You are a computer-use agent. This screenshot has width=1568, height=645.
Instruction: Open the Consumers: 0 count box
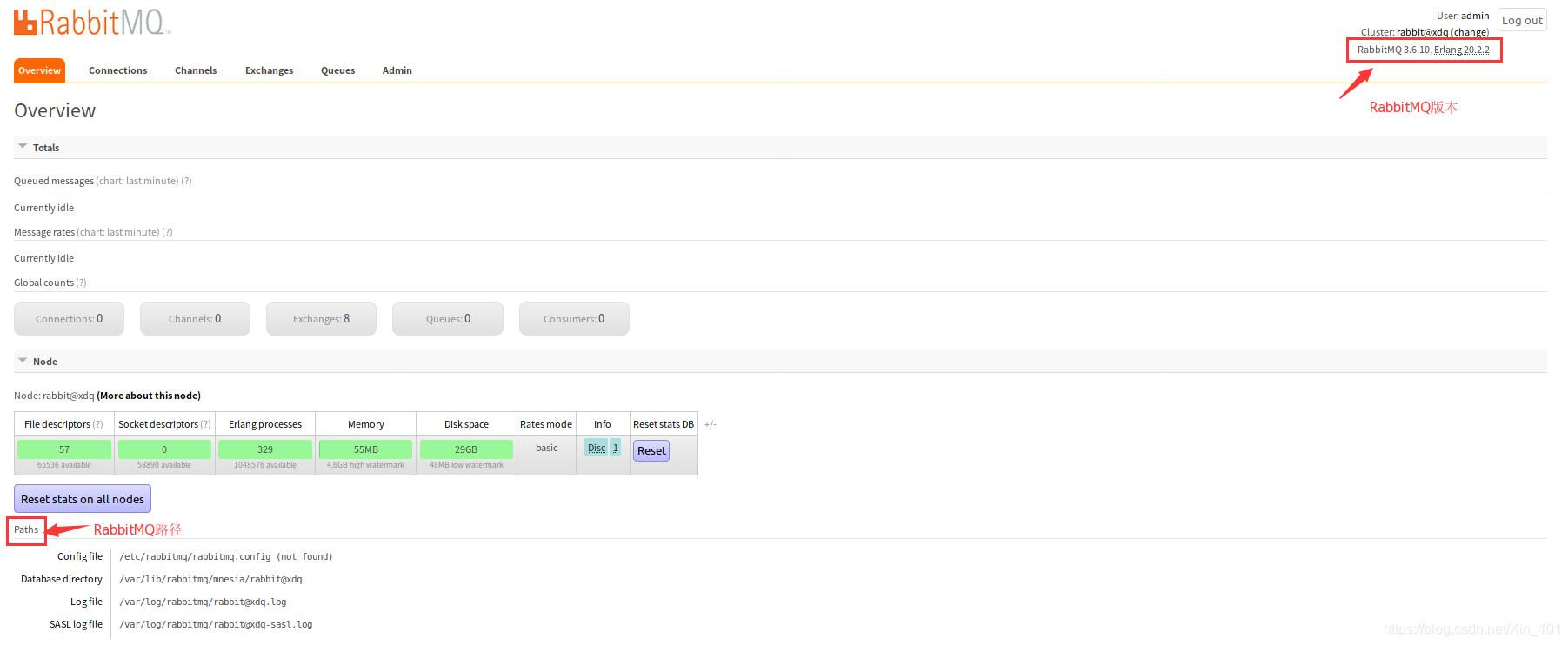tap(574, 318)
